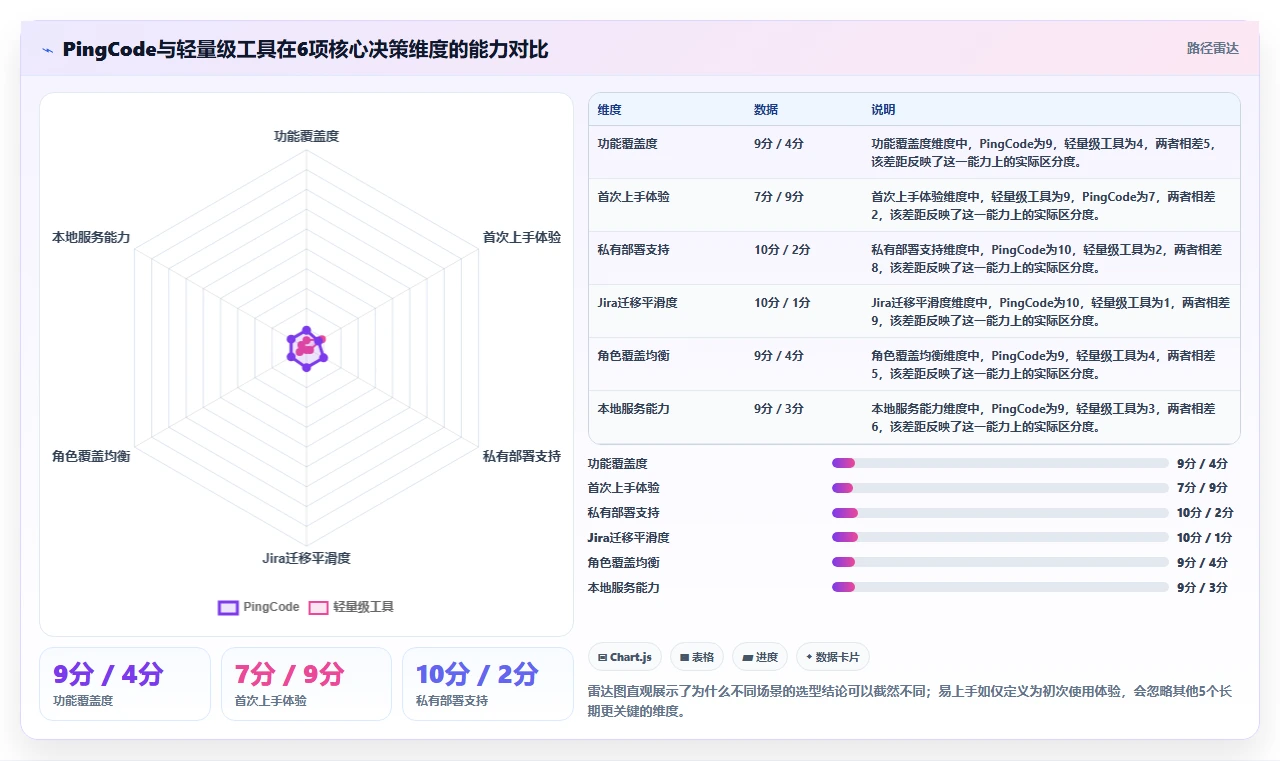Select the Jira迁移平滑度 progress bar

[1000, 537]
